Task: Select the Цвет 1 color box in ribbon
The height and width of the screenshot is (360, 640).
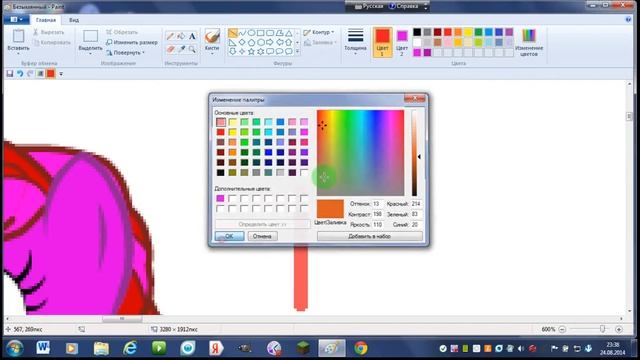Action: click(382, 42)
